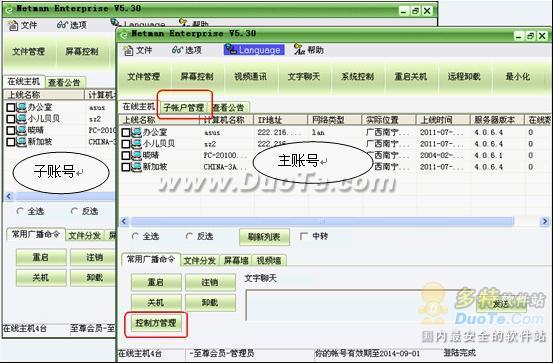Switch to 文件分发 tab in front window
Viewport: 553px width, 363px height.
pos(200,261)
